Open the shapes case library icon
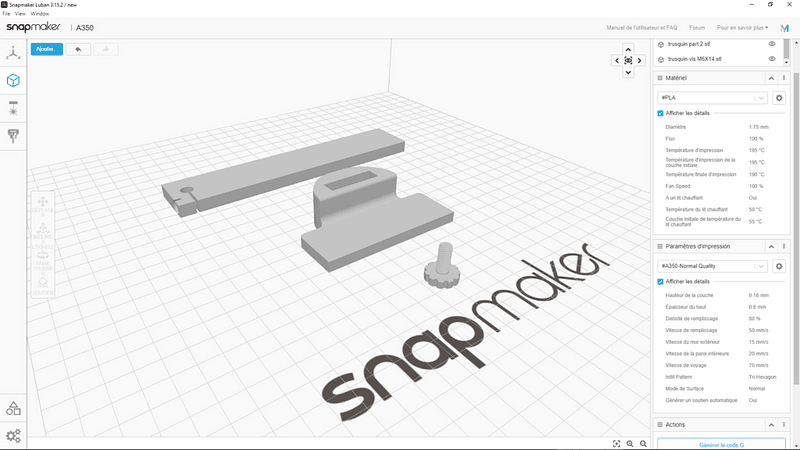The image size is (800, 450). [x=13, y=408]
